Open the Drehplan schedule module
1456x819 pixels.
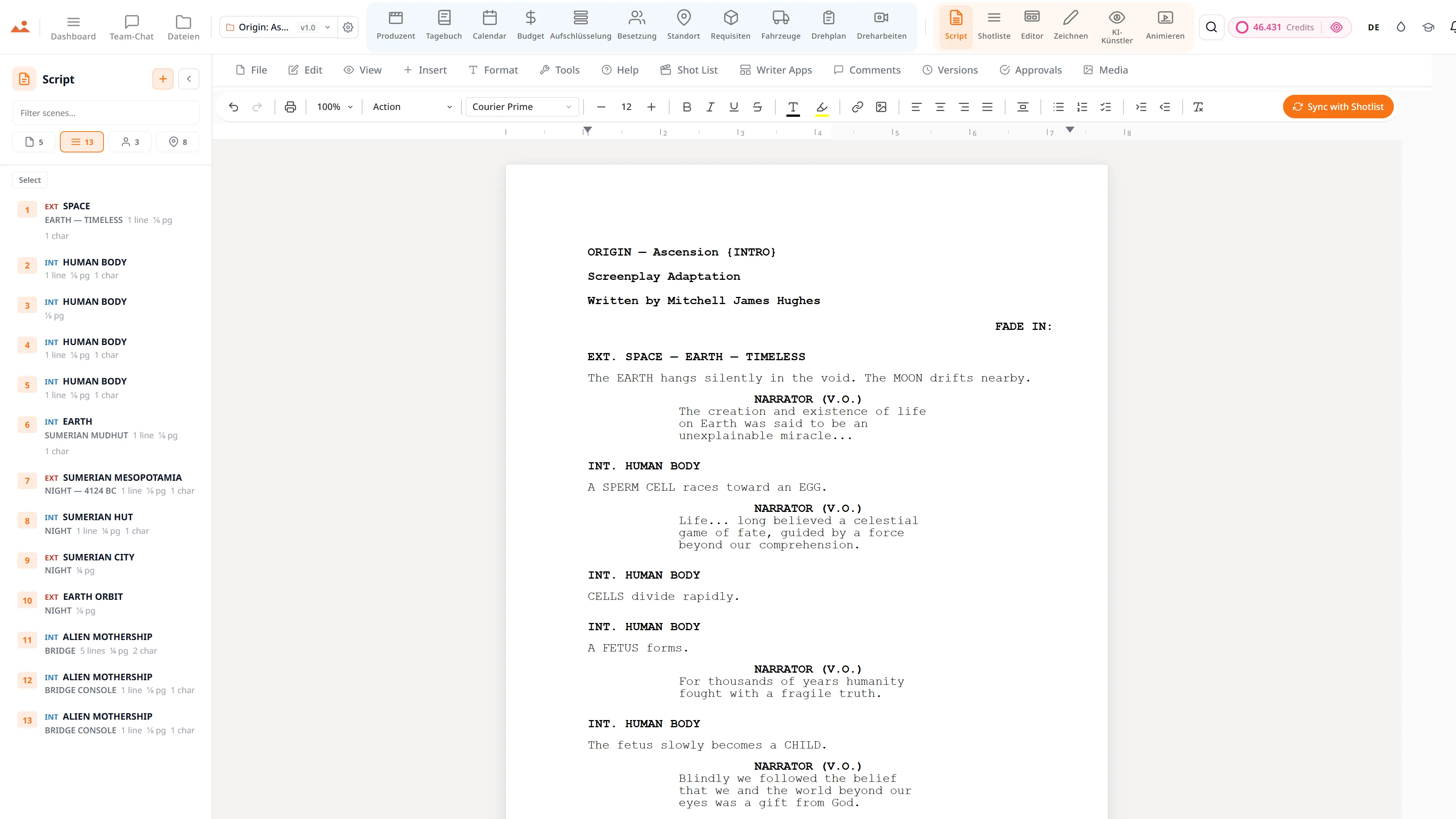click(x=828, y=25)
